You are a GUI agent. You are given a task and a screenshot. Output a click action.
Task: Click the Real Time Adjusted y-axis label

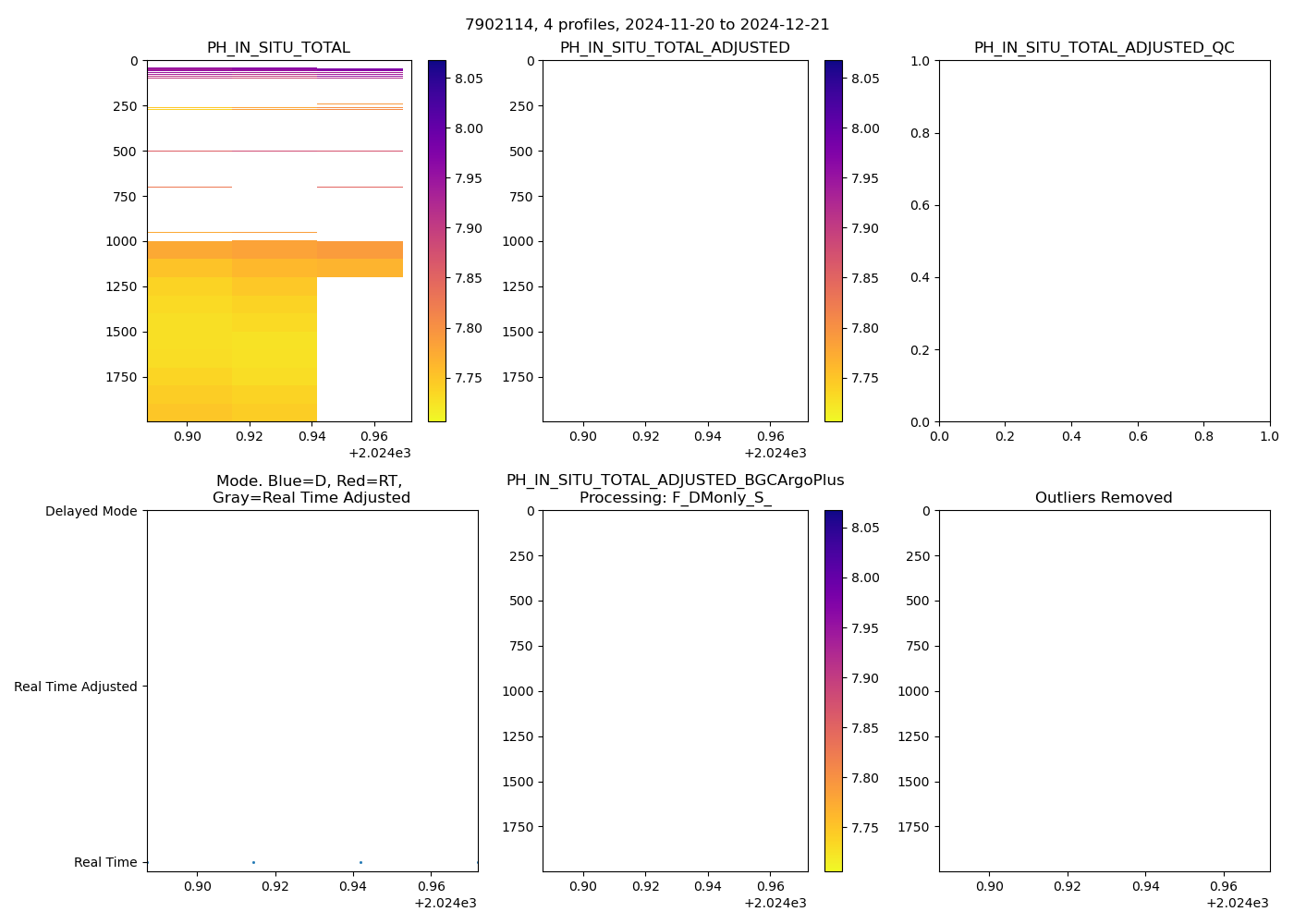coord(76,687)
